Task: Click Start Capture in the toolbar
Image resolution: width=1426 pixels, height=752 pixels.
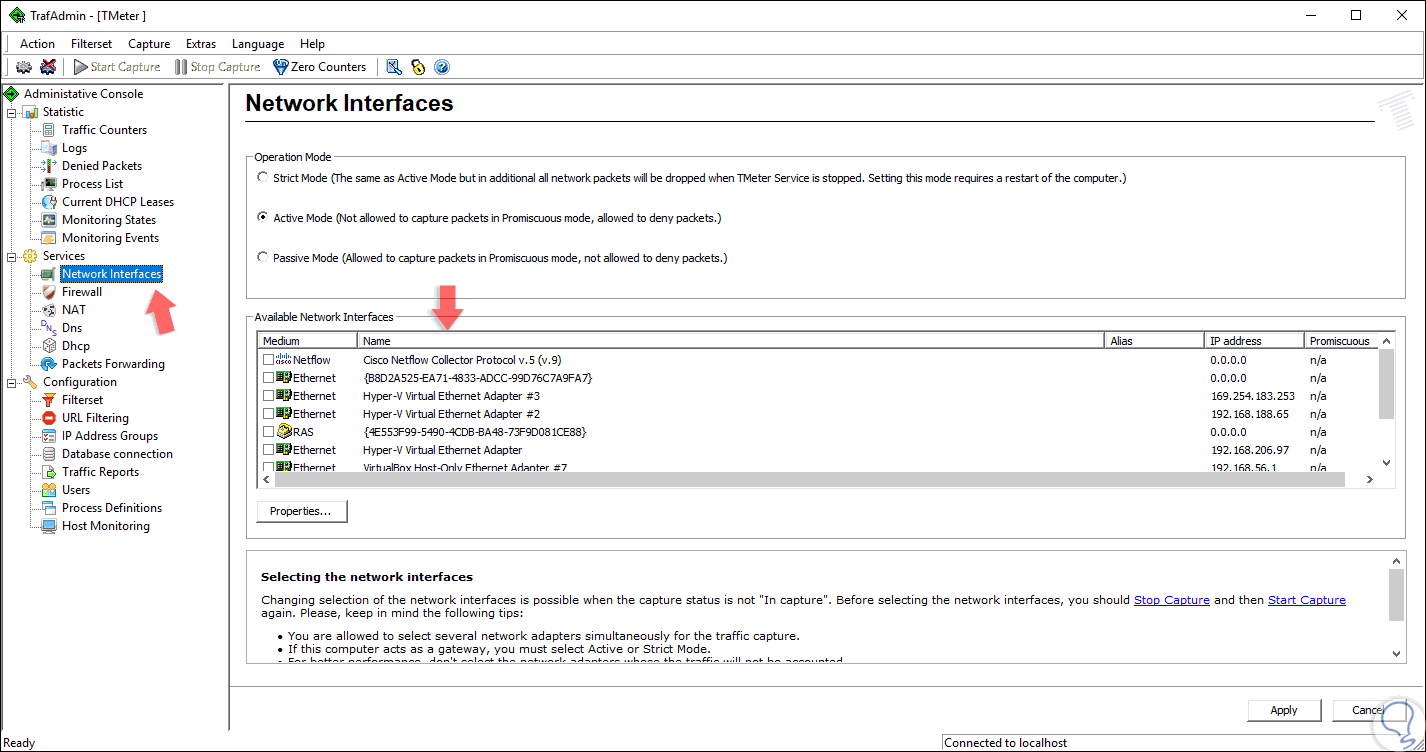Action: [x=116, y=67]
